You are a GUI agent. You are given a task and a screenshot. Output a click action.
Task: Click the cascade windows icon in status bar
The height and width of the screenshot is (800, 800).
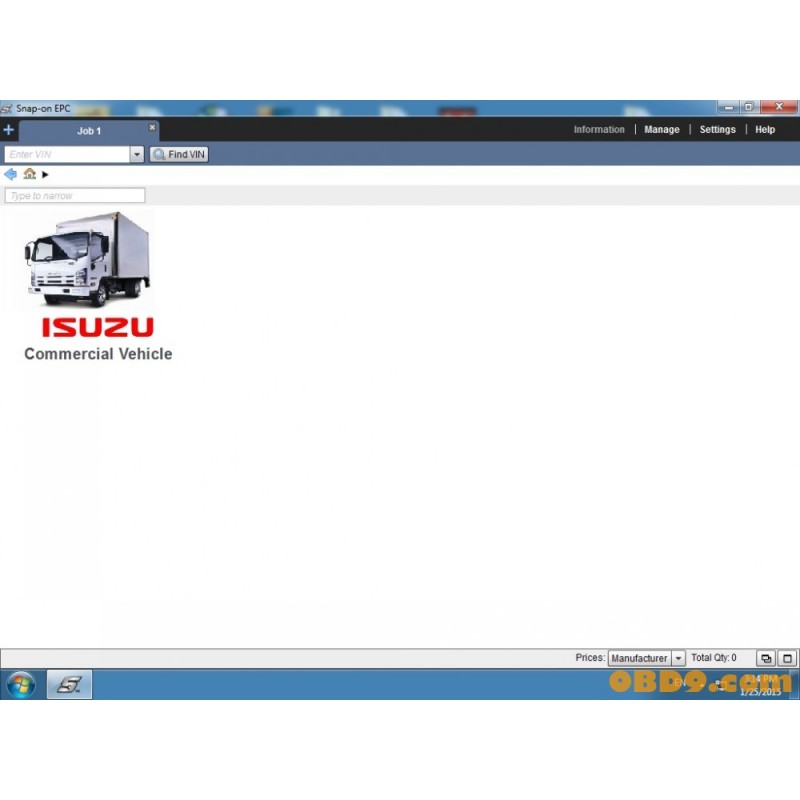click(x=765, y=658)
